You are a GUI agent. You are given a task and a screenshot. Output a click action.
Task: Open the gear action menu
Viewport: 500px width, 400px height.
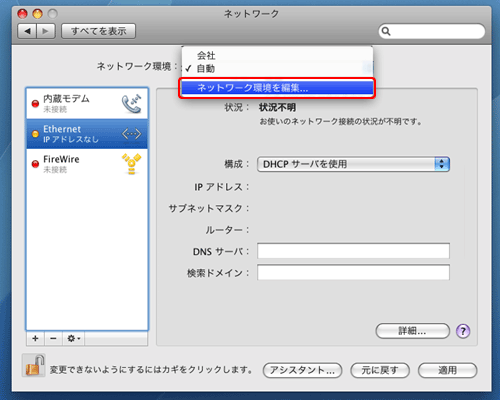(73, 339)
